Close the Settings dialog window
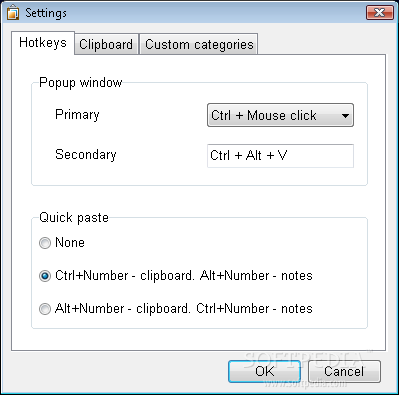The width and height of the screenshot is (399, 395). coord(379,13)
